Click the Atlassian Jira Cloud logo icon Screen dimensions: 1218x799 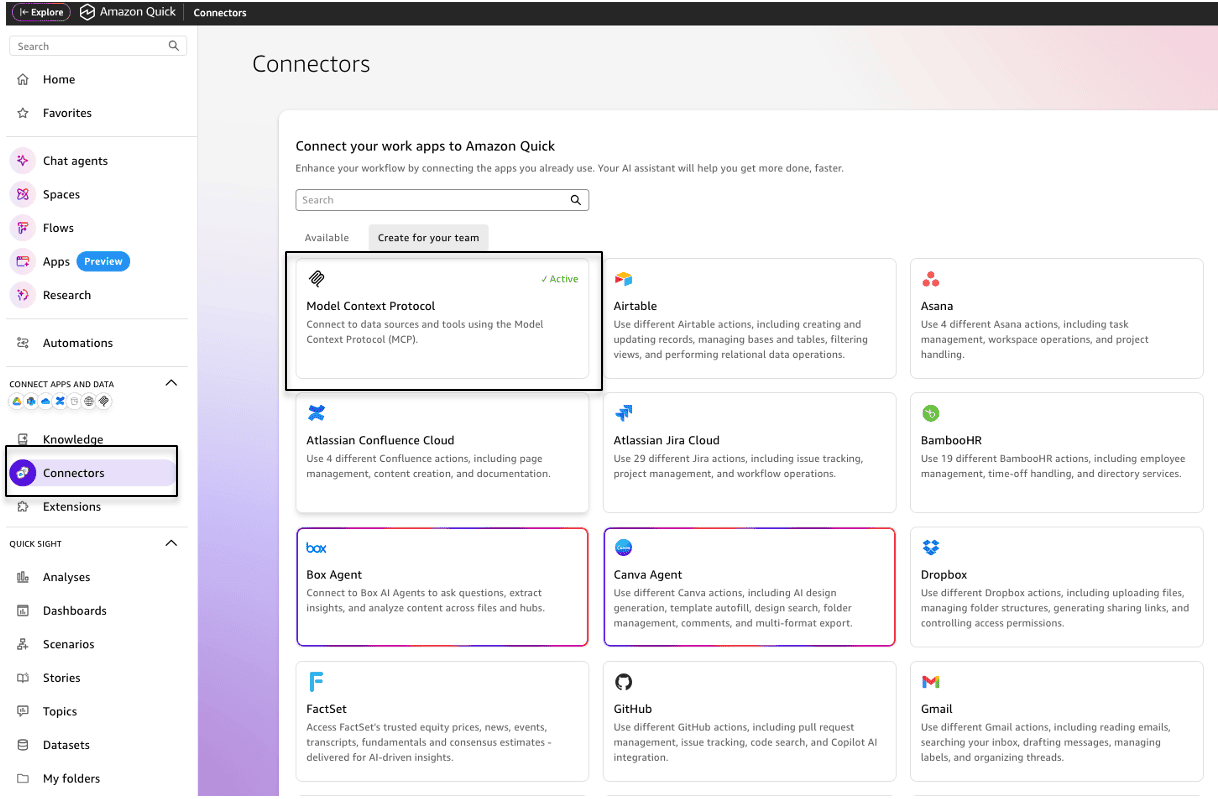pyautogui.click(x=624, y=413)
